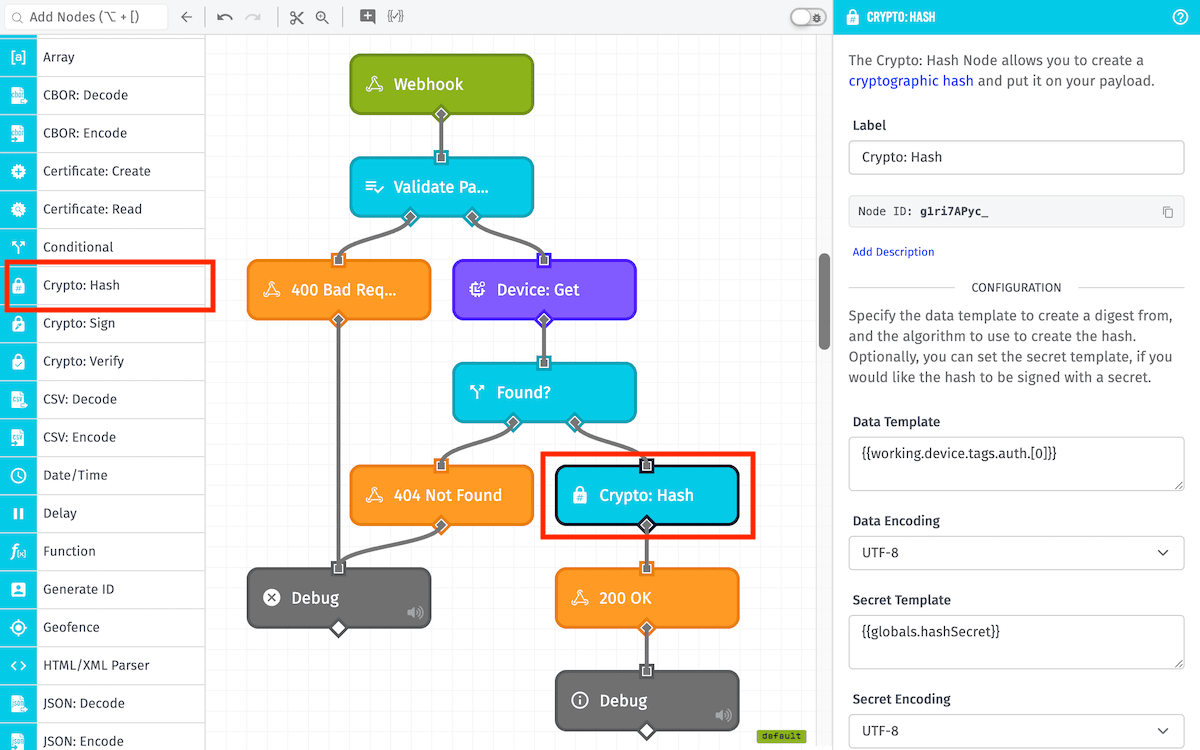The height and width of the screenshot is (750, 1200).
Task: Choose Crypto: Sign from node list
Action: (x=79, y=323)
